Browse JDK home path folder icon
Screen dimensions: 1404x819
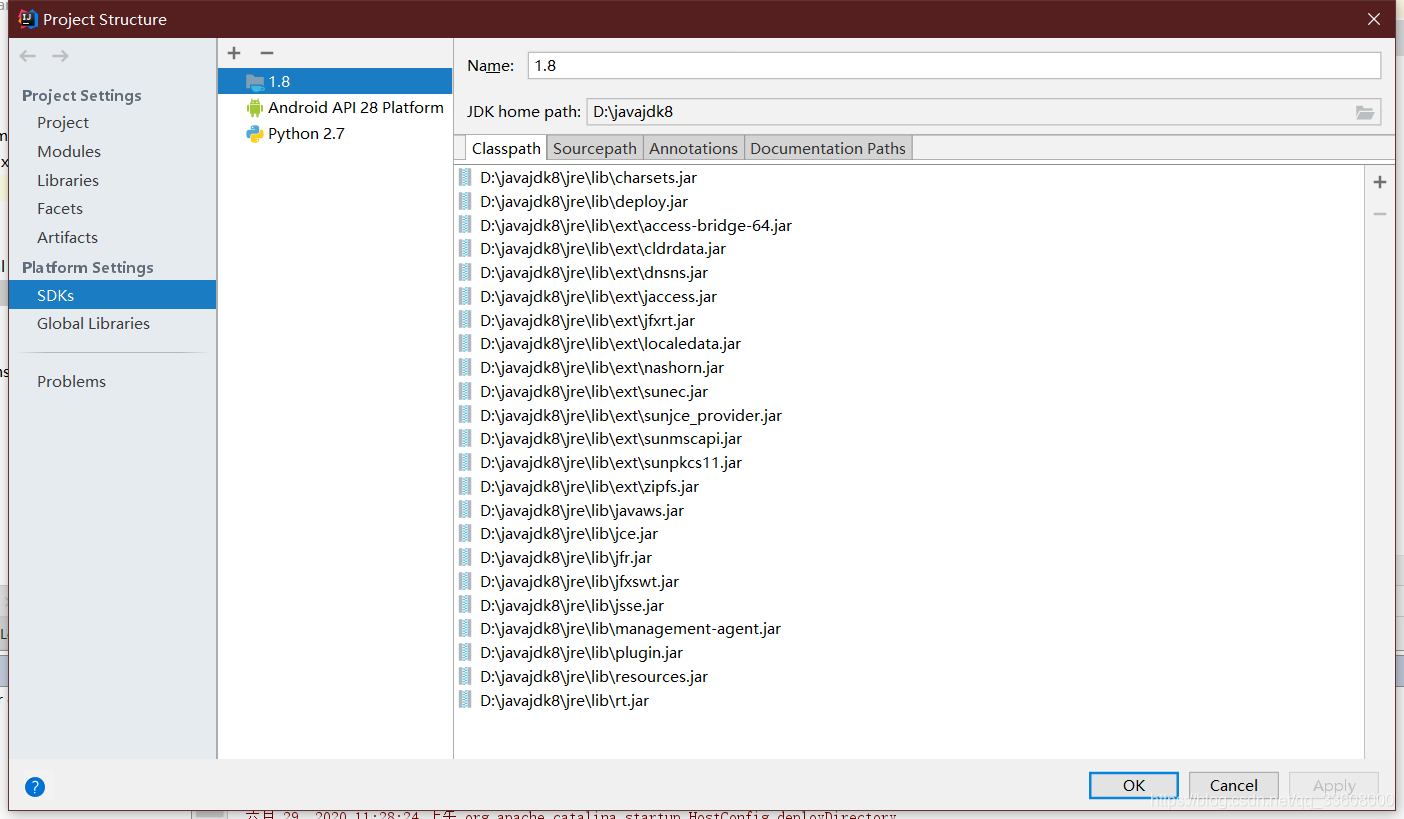(x=1365, y=112)
